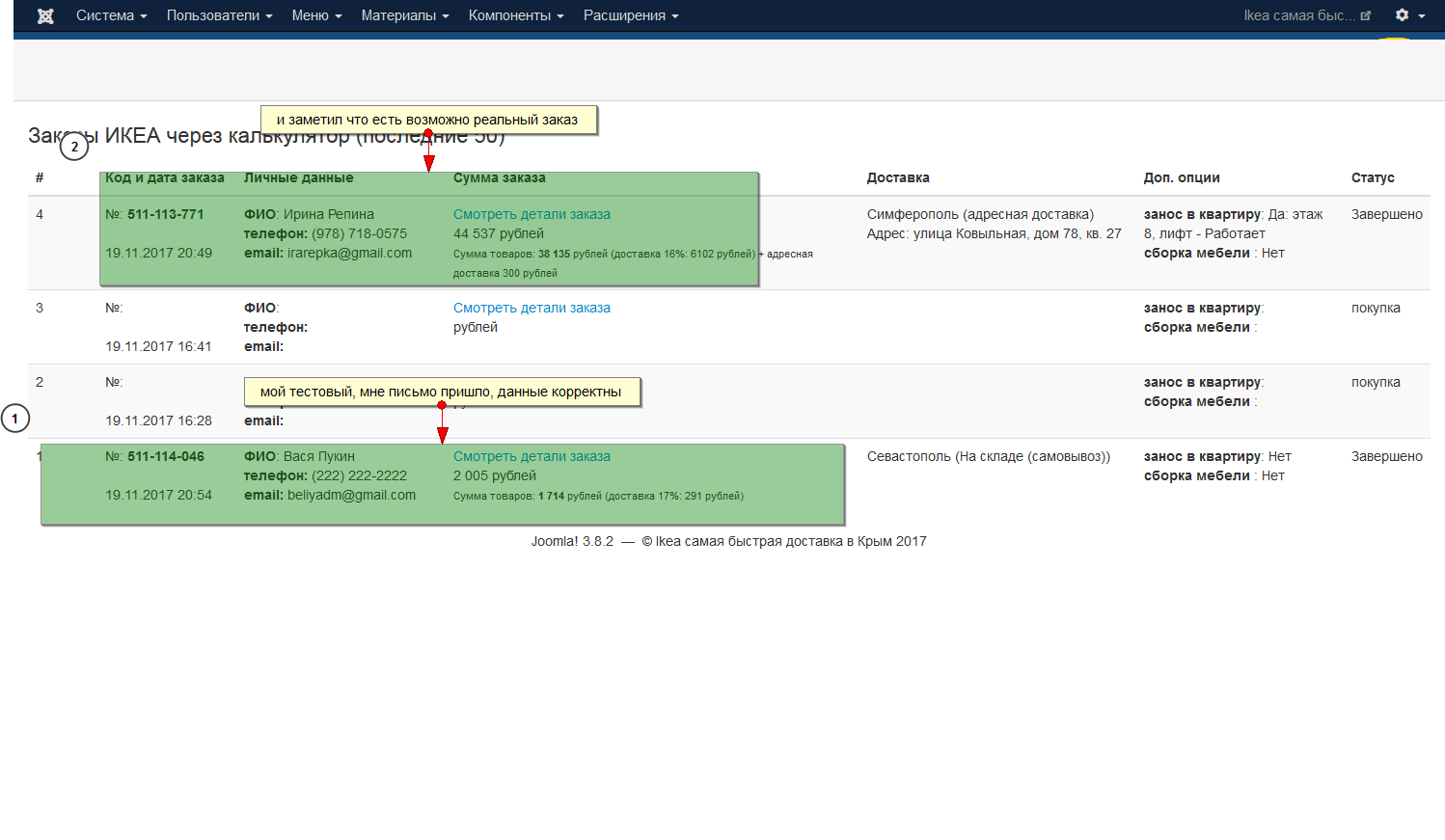Click the circled number 2 annotation marker
Image resolution: width=1445 pixels, height=840 pixels.
coord(74,147)
